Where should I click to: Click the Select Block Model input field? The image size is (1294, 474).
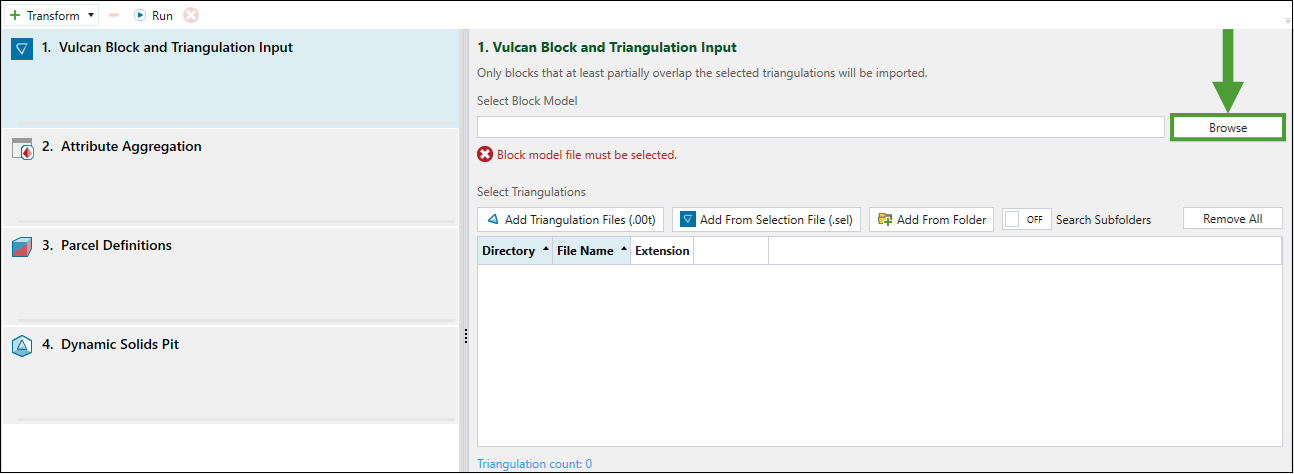click(x=821, y=128)
